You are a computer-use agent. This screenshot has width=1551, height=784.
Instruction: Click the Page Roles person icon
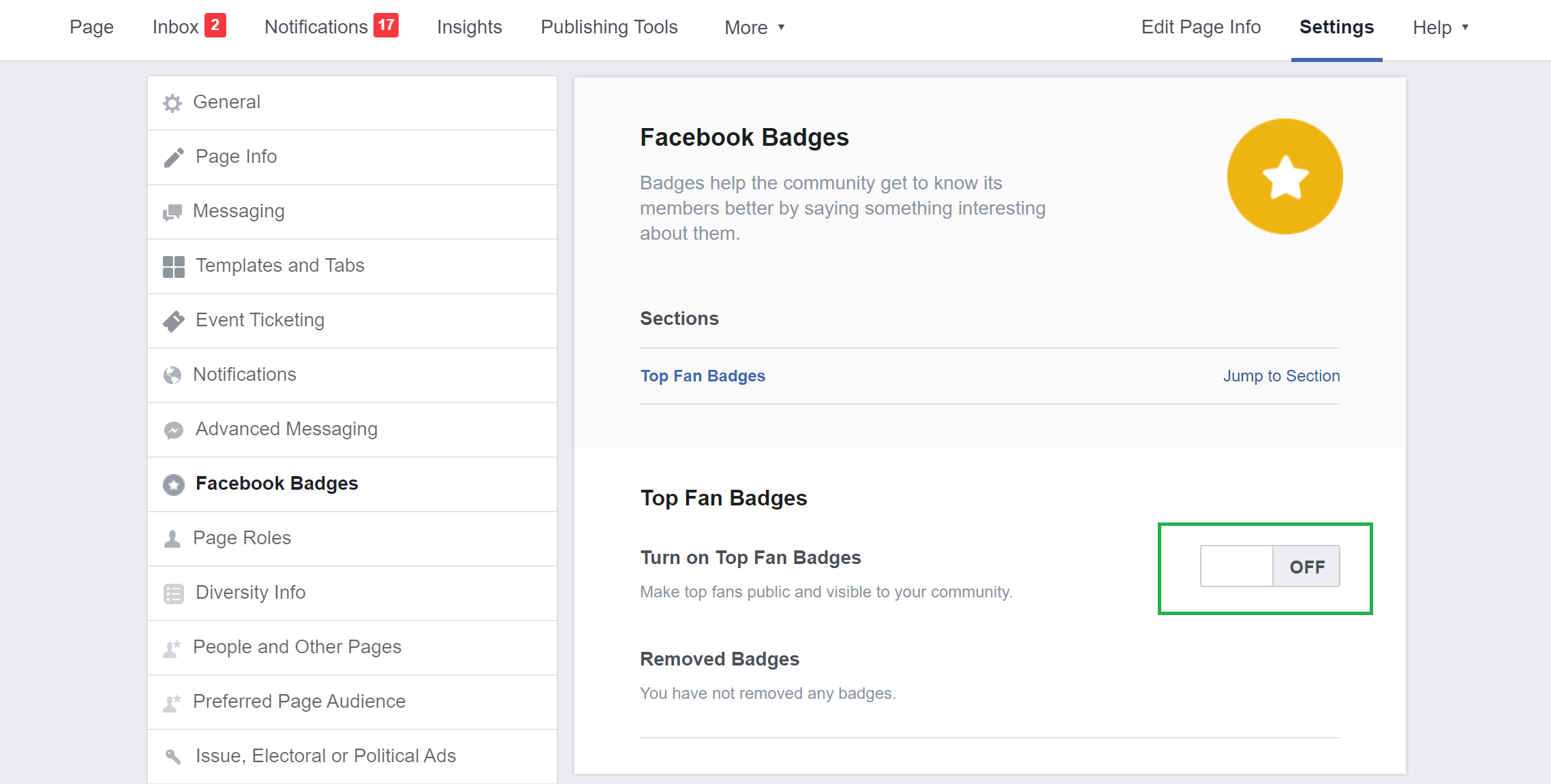click(x=172, y=539)
